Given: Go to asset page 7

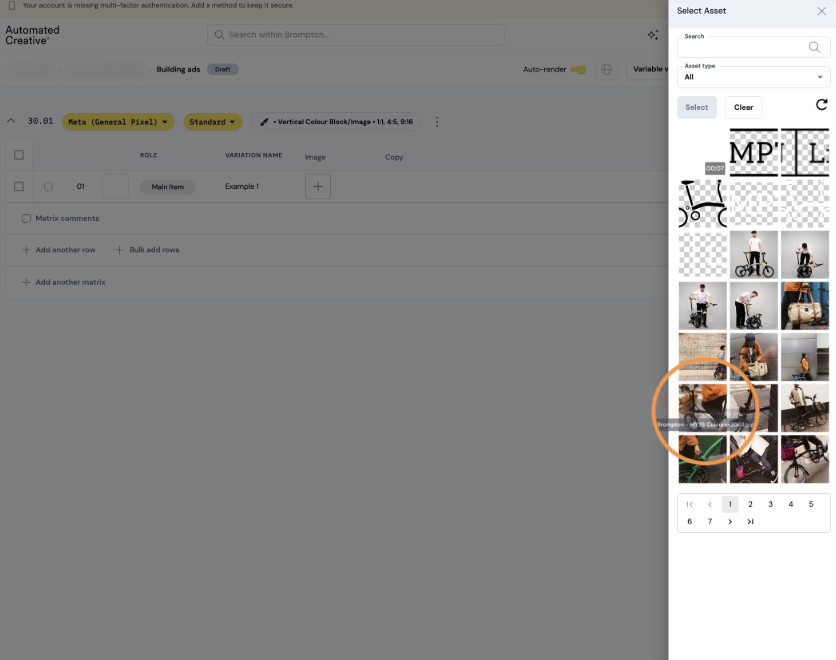Looking at the screenshot, I should 710,521.
